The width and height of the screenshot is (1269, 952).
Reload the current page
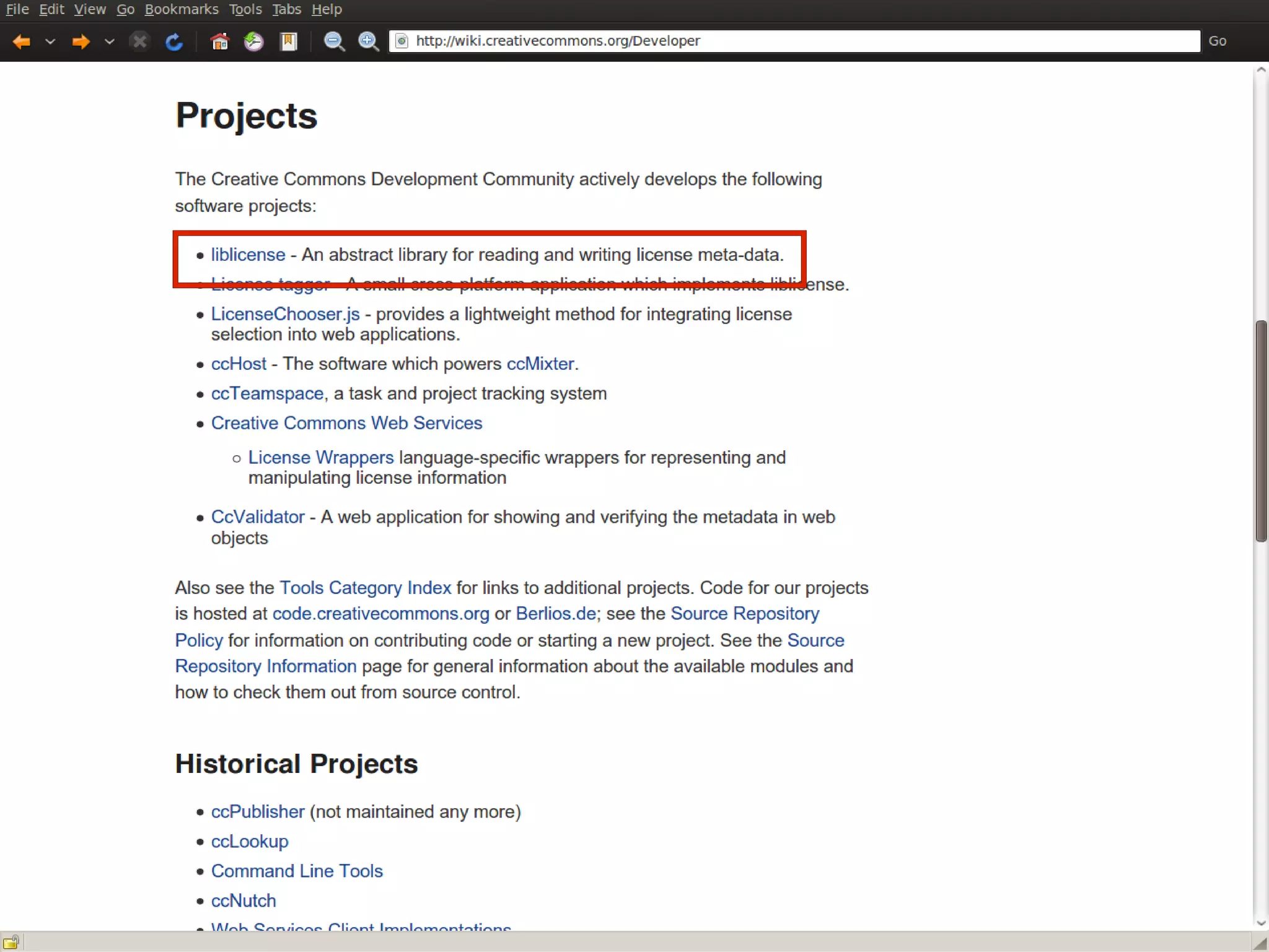174,41
